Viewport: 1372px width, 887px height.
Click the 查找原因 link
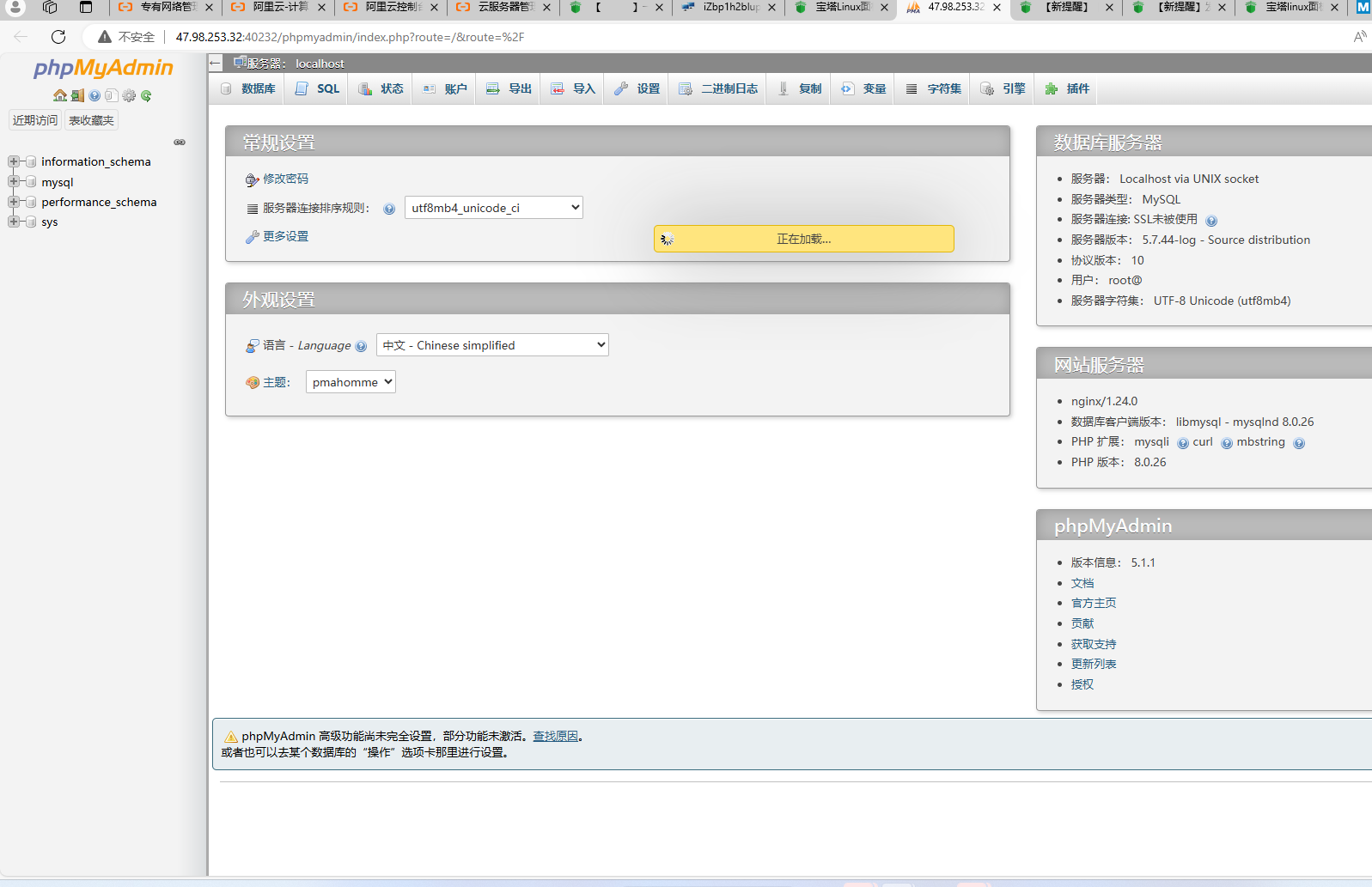pyautogui.click(x=555, y=736)
